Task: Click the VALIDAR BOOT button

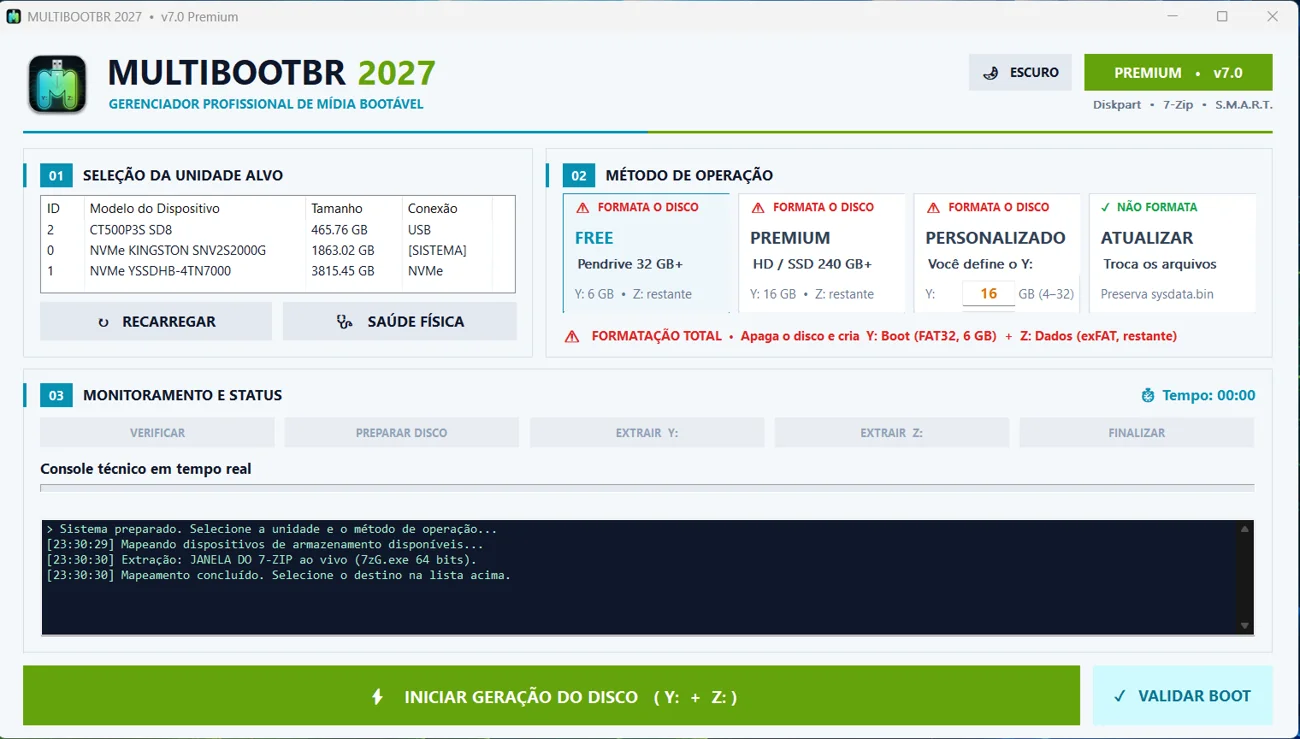Action: [1182, 696]
